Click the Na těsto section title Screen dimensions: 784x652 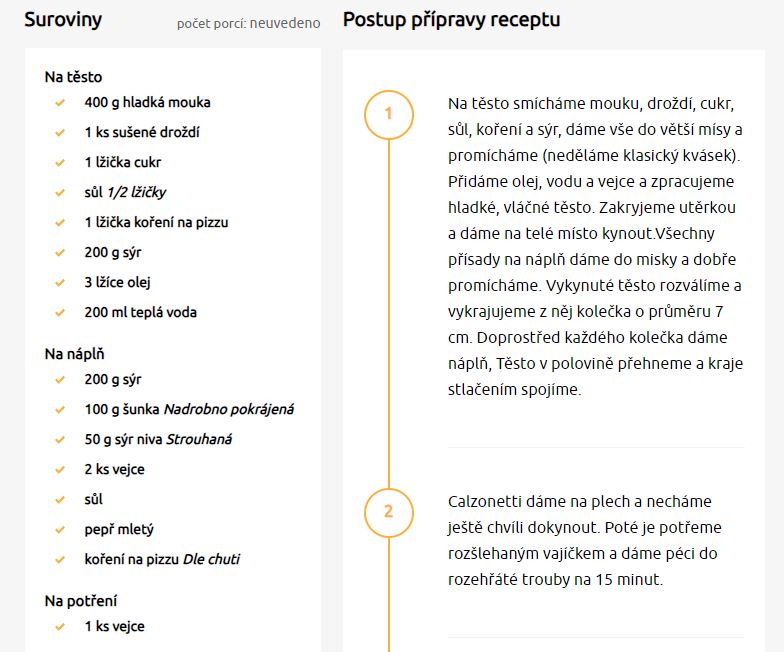(x=73, y=77)
